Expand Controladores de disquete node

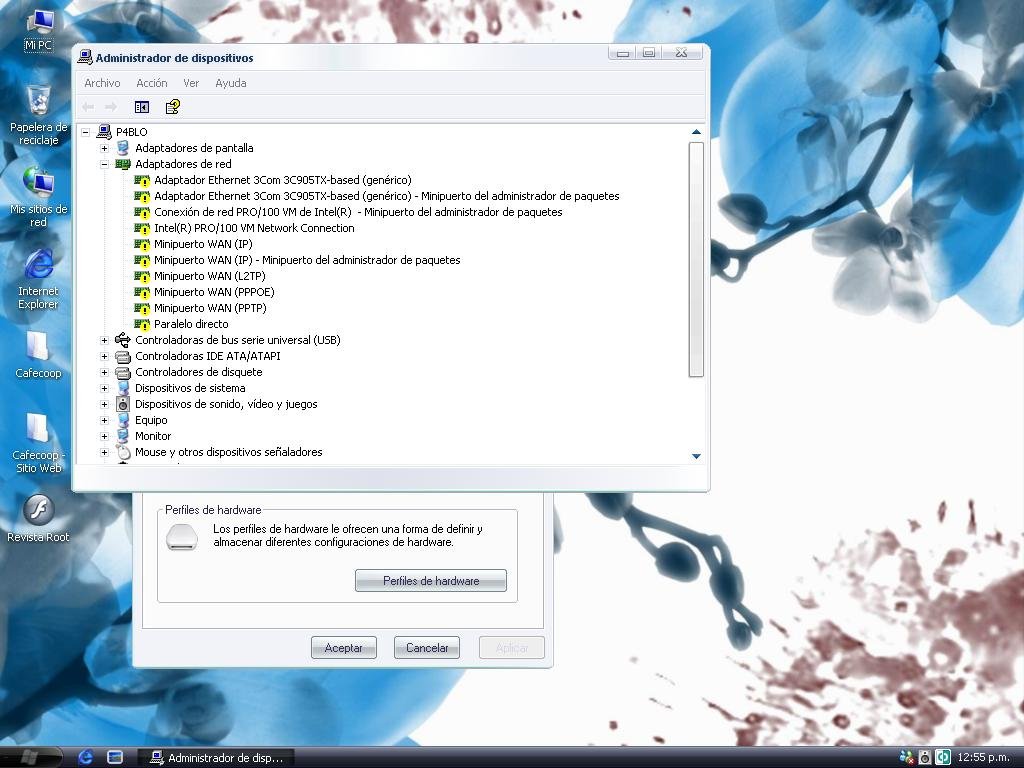point(104,372)
